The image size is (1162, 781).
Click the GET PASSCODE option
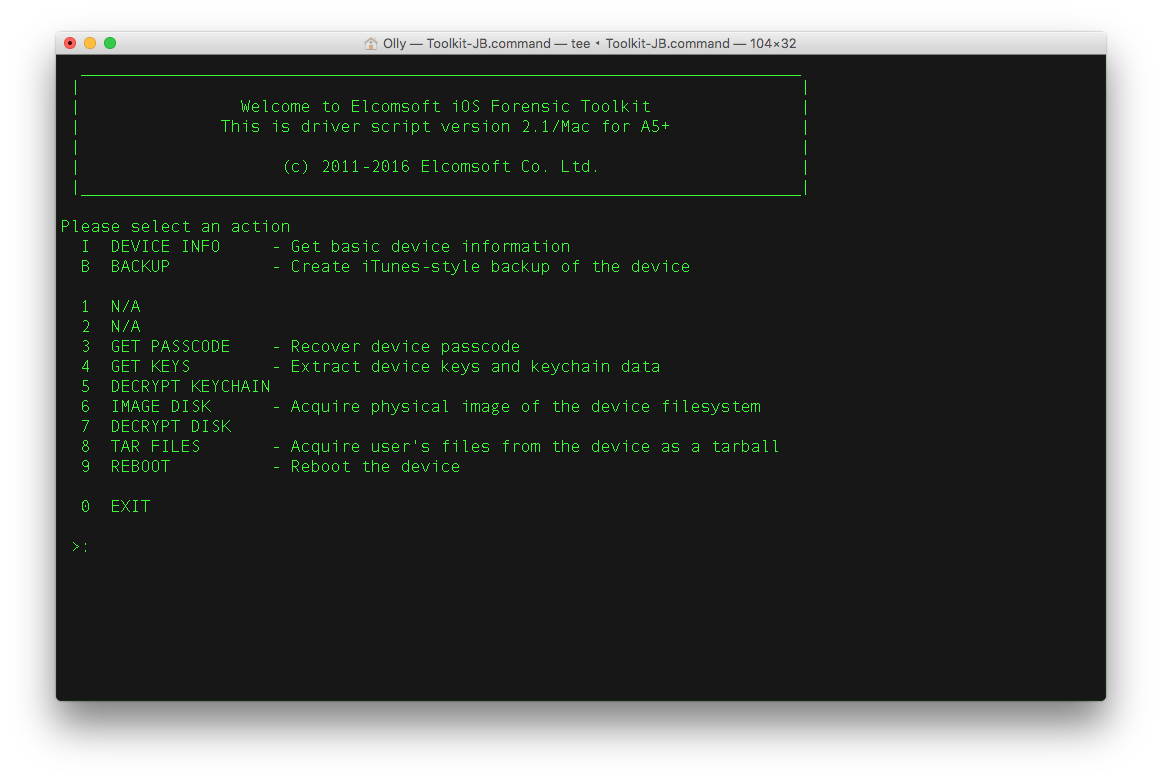[170, 347]
